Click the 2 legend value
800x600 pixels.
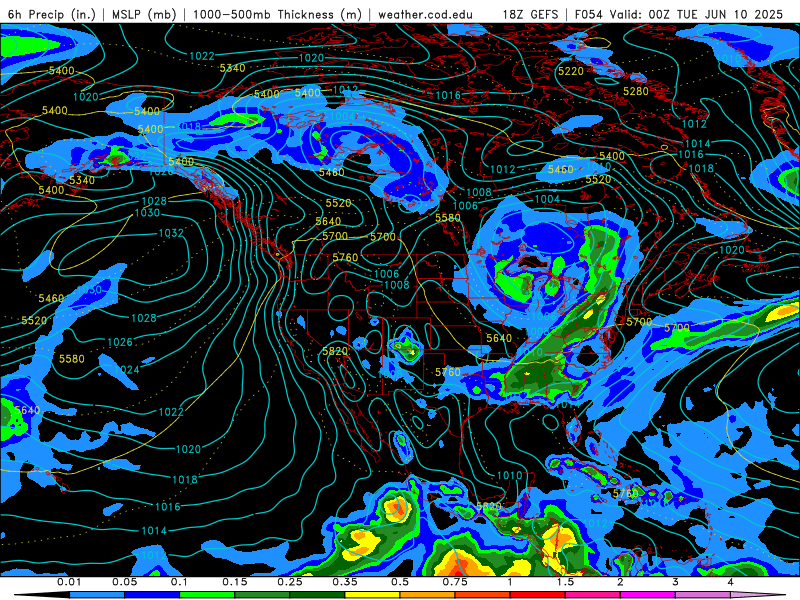(620, 582)
